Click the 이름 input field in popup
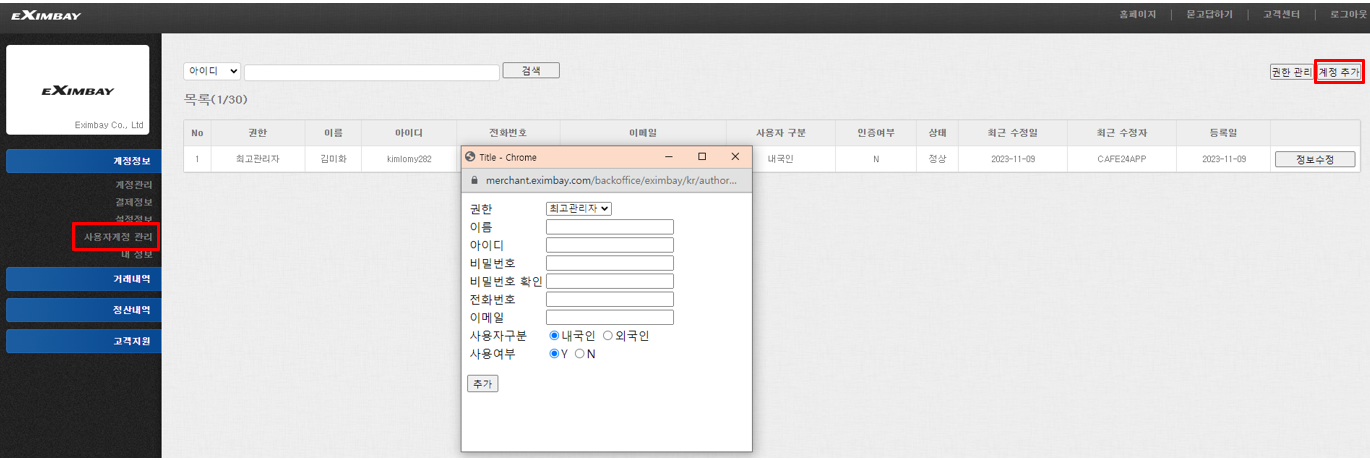Screen dimensions: 1370x460 [x=610, y=227]
